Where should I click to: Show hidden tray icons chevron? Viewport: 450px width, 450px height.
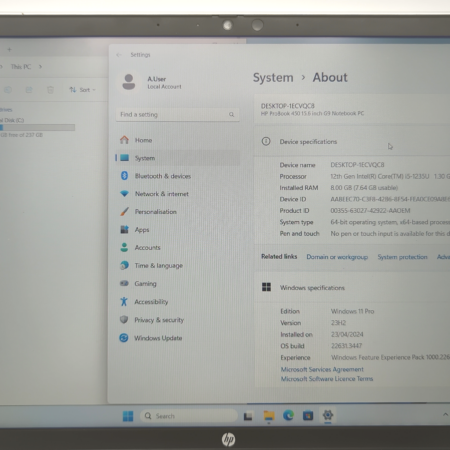click(445, 414)
